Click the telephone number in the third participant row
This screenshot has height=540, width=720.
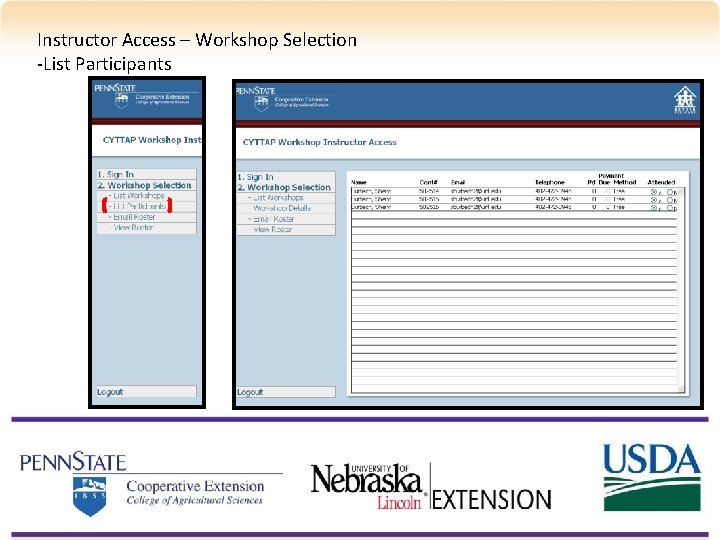pyautogui.click(x=553, y=207)
